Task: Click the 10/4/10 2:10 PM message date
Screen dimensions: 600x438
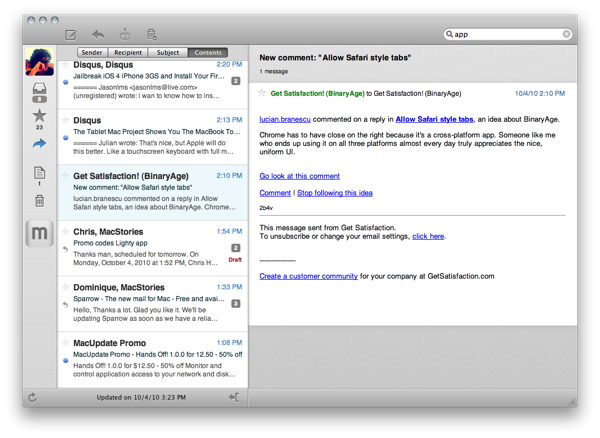Action: (x=540, y=93)
